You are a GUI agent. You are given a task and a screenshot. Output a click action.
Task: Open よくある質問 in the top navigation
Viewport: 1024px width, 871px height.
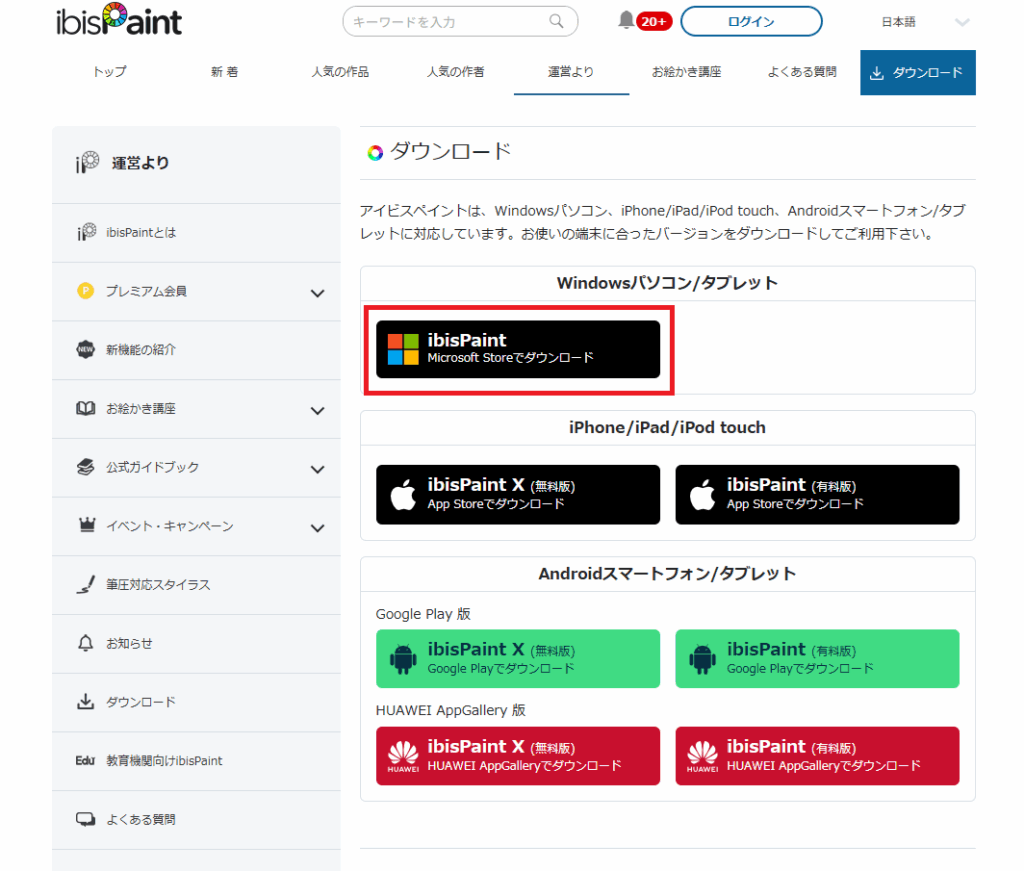(x=802, y=72)
